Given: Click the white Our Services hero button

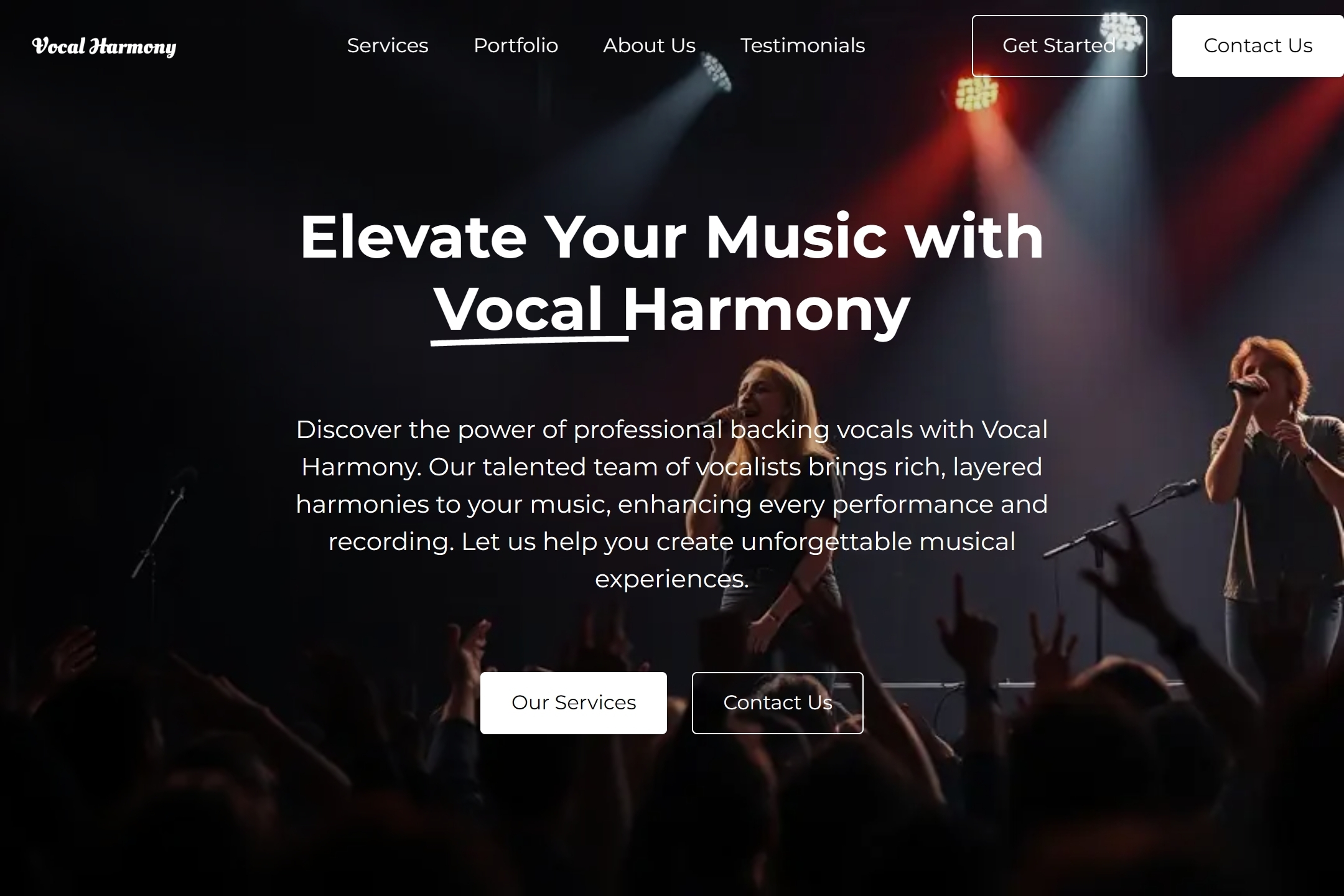Looking at the screenshot, I should point(573,703).
